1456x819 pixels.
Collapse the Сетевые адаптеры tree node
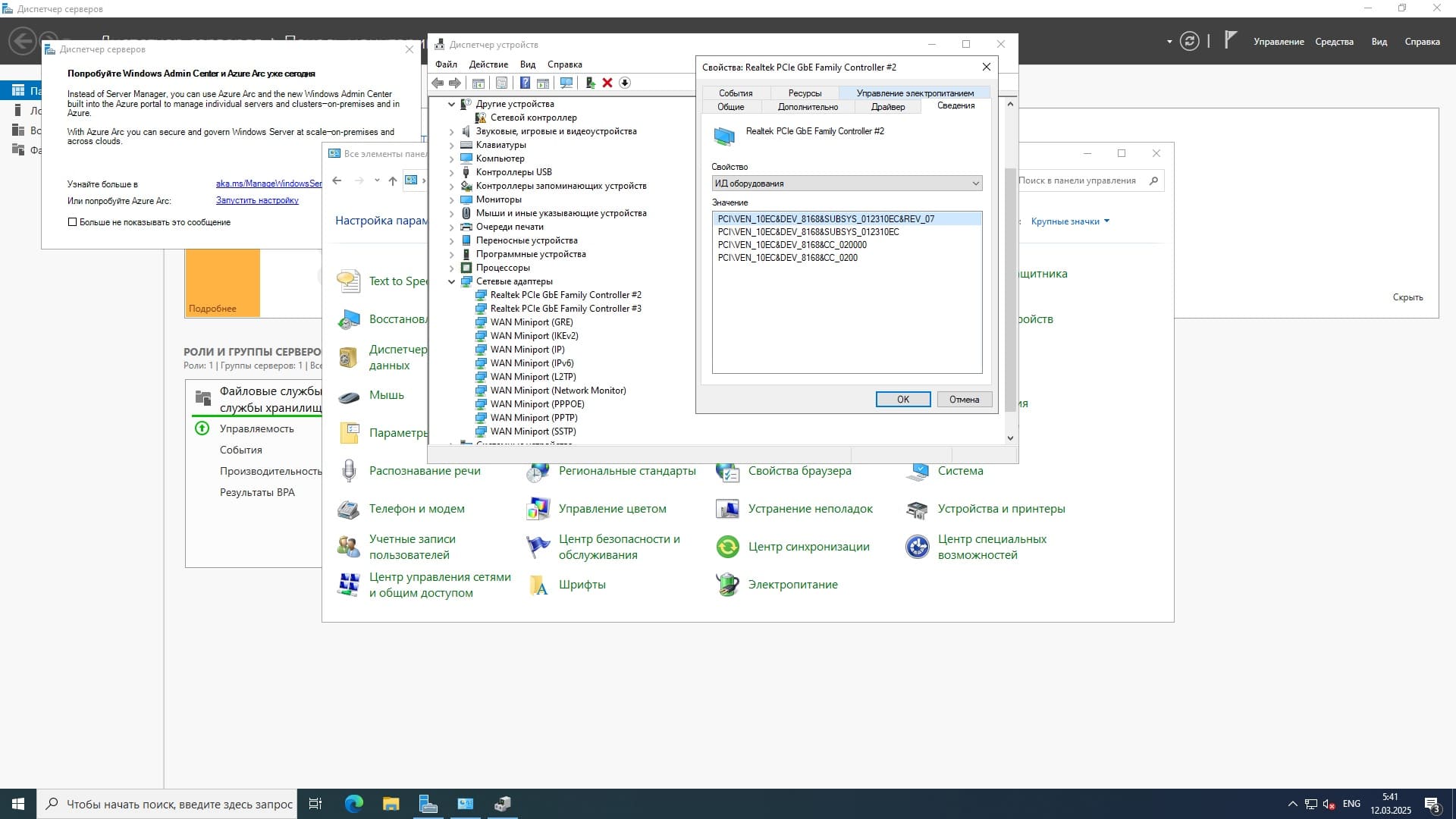(x=452, y=281)
